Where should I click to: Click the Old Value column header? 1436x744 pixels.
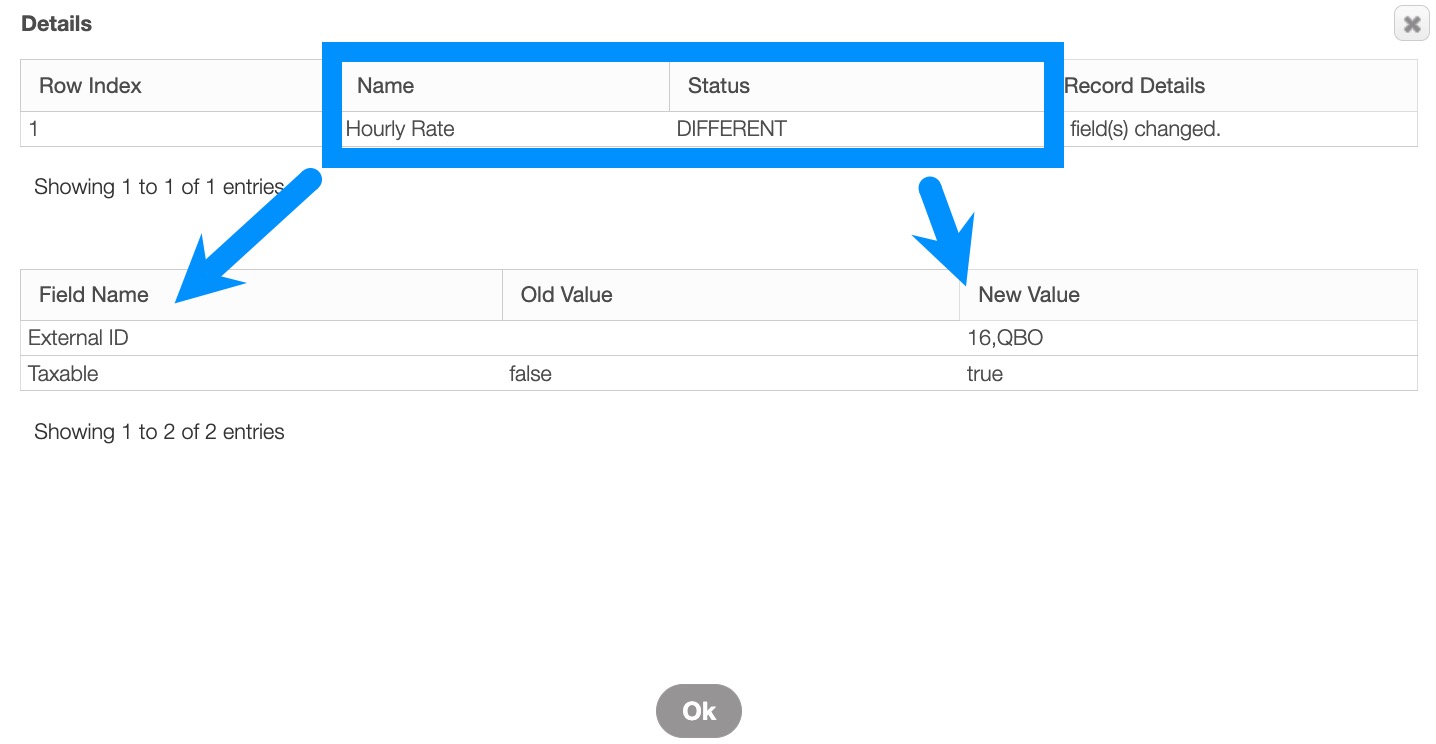coord(567,295)
